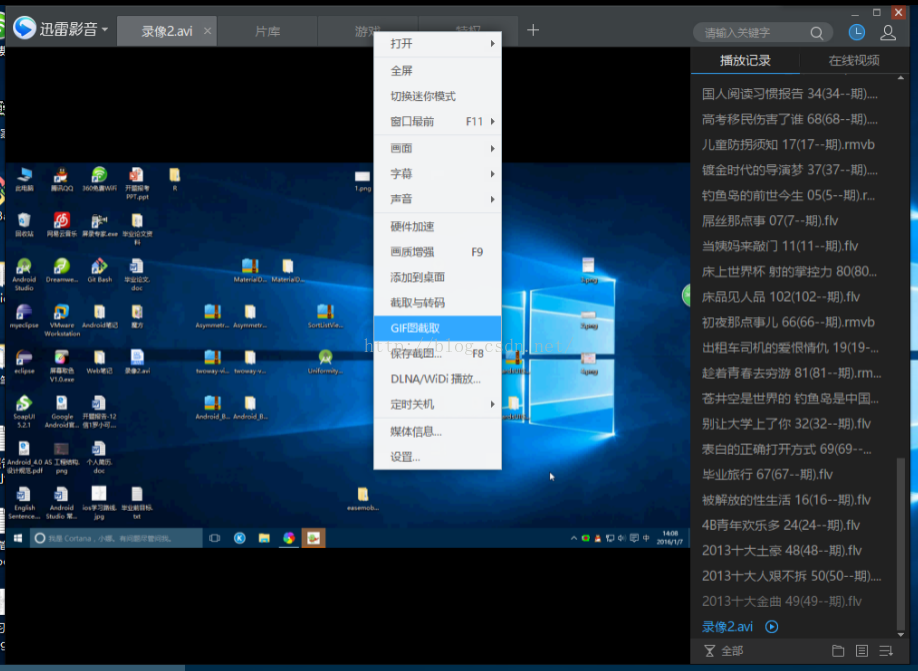Switch to the 片库 tab
This screenshot has height=671, width=918.
[268, 31]
